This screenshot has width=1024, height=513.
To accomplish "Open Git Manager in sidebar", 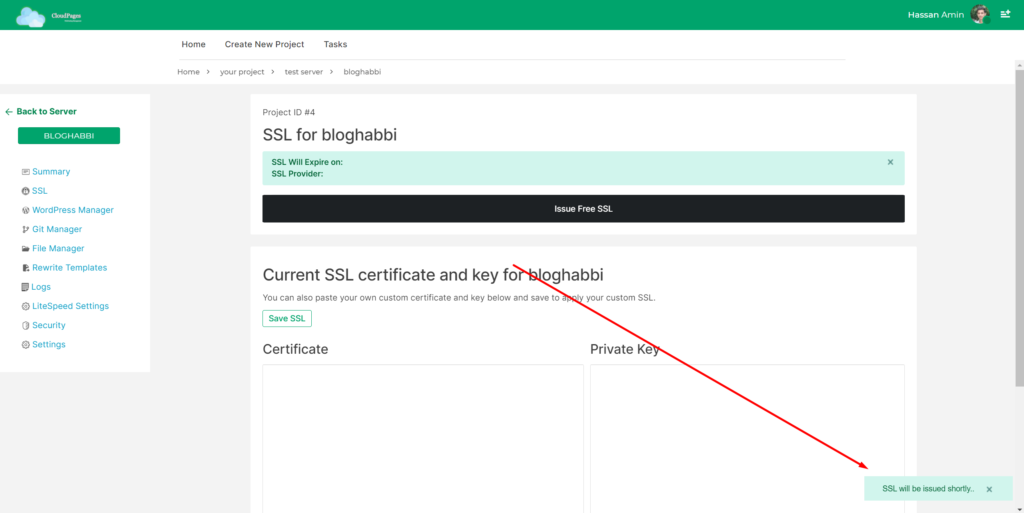I will coord(57,229).
